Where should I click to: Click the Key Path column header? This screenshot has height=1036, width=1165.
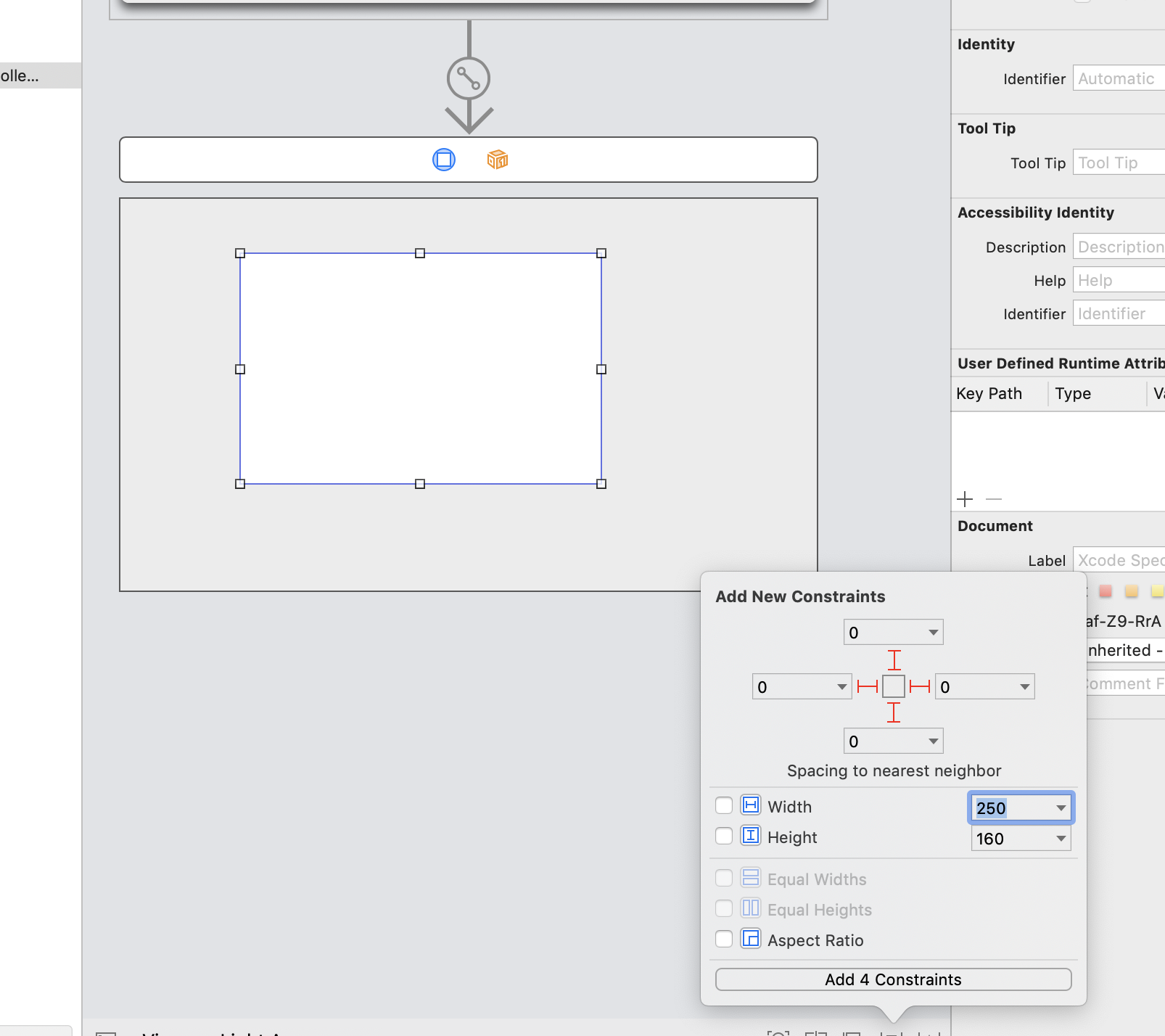click(989, 394)
